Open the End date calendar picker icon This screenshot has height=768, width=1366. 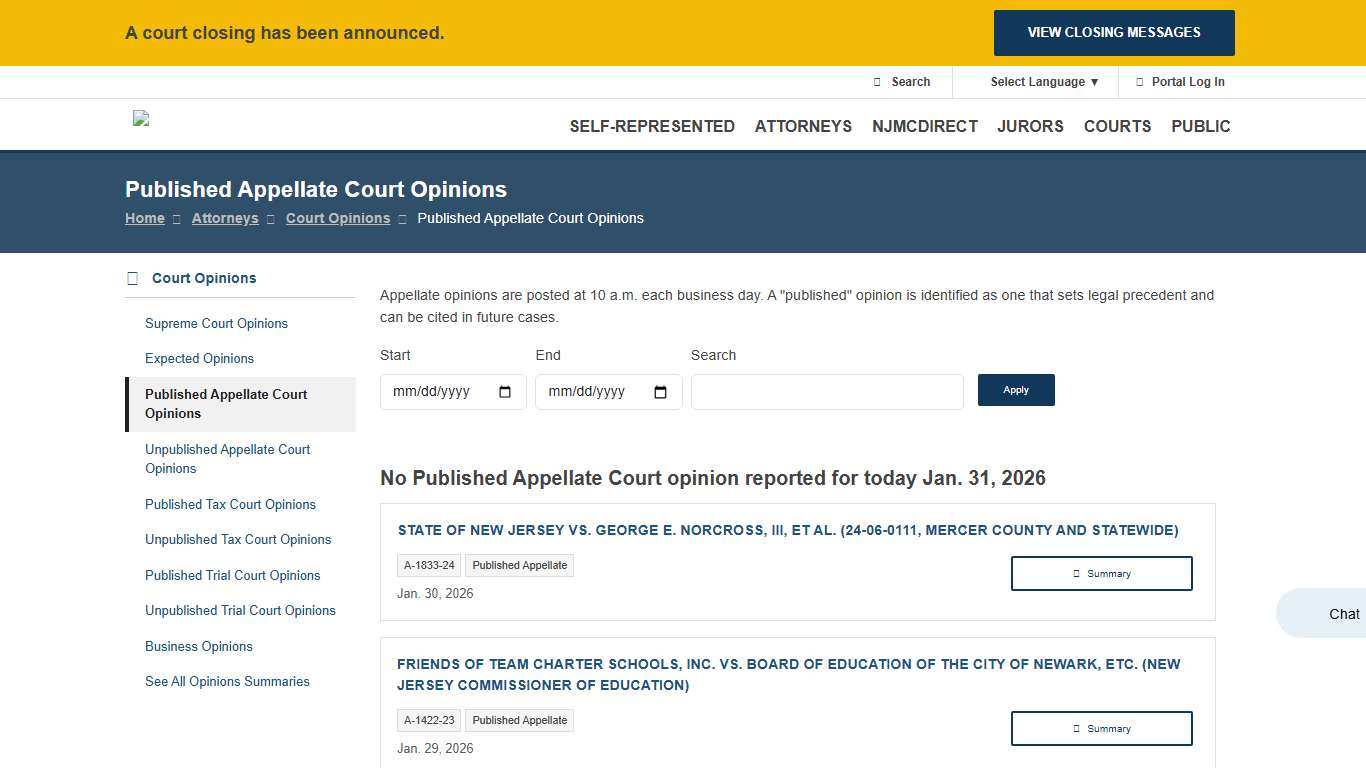coord(661,392)
